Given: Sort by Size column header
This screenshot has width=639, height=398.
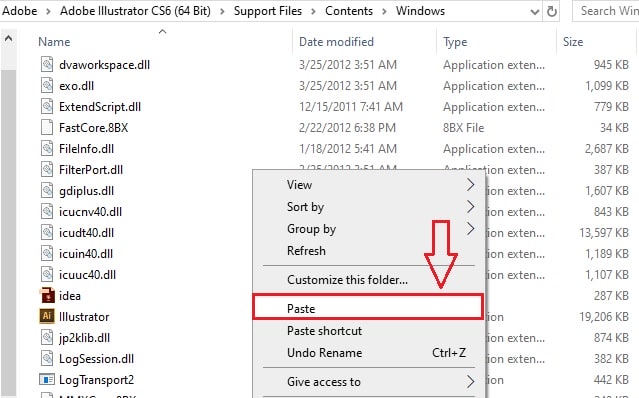Looking at the screenshot, I should pos(573,42).
